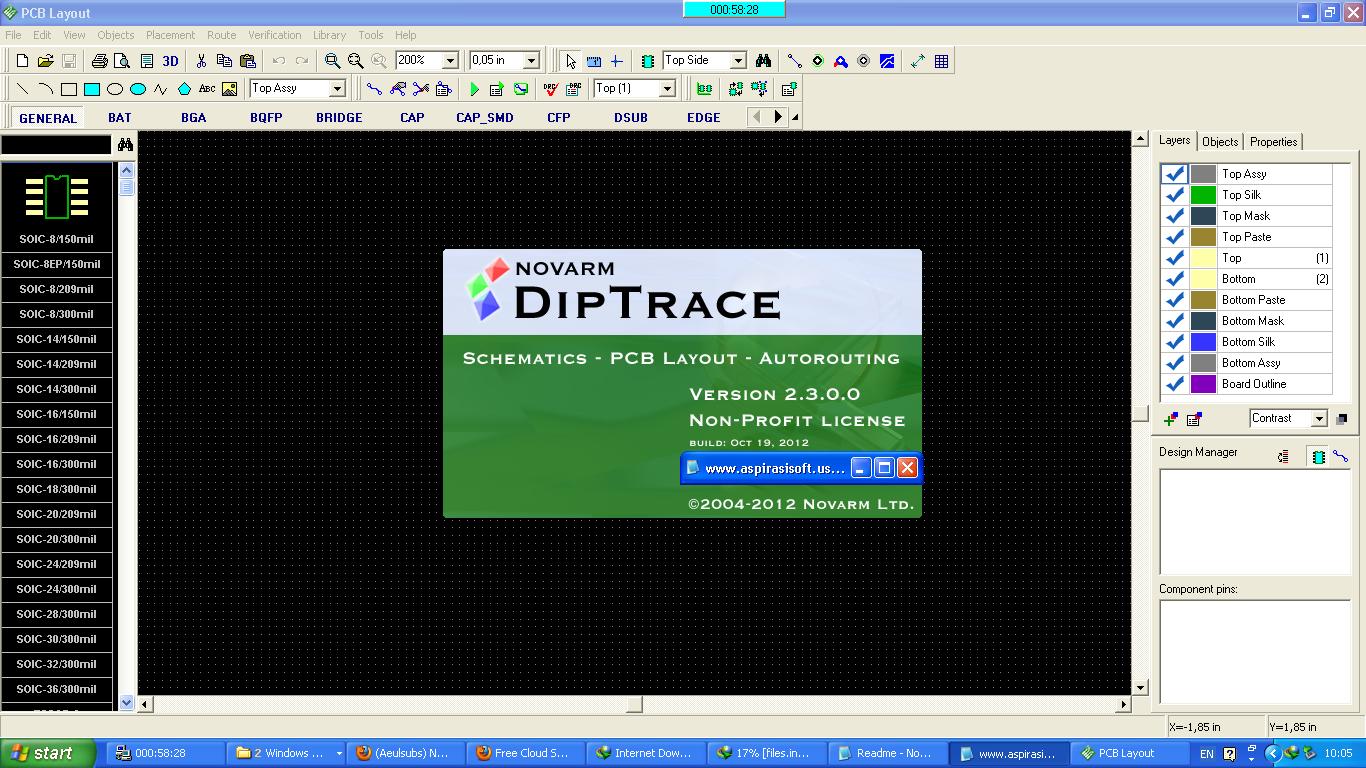
Task: Open the Top Side placement dropdown
Action: 737,61
